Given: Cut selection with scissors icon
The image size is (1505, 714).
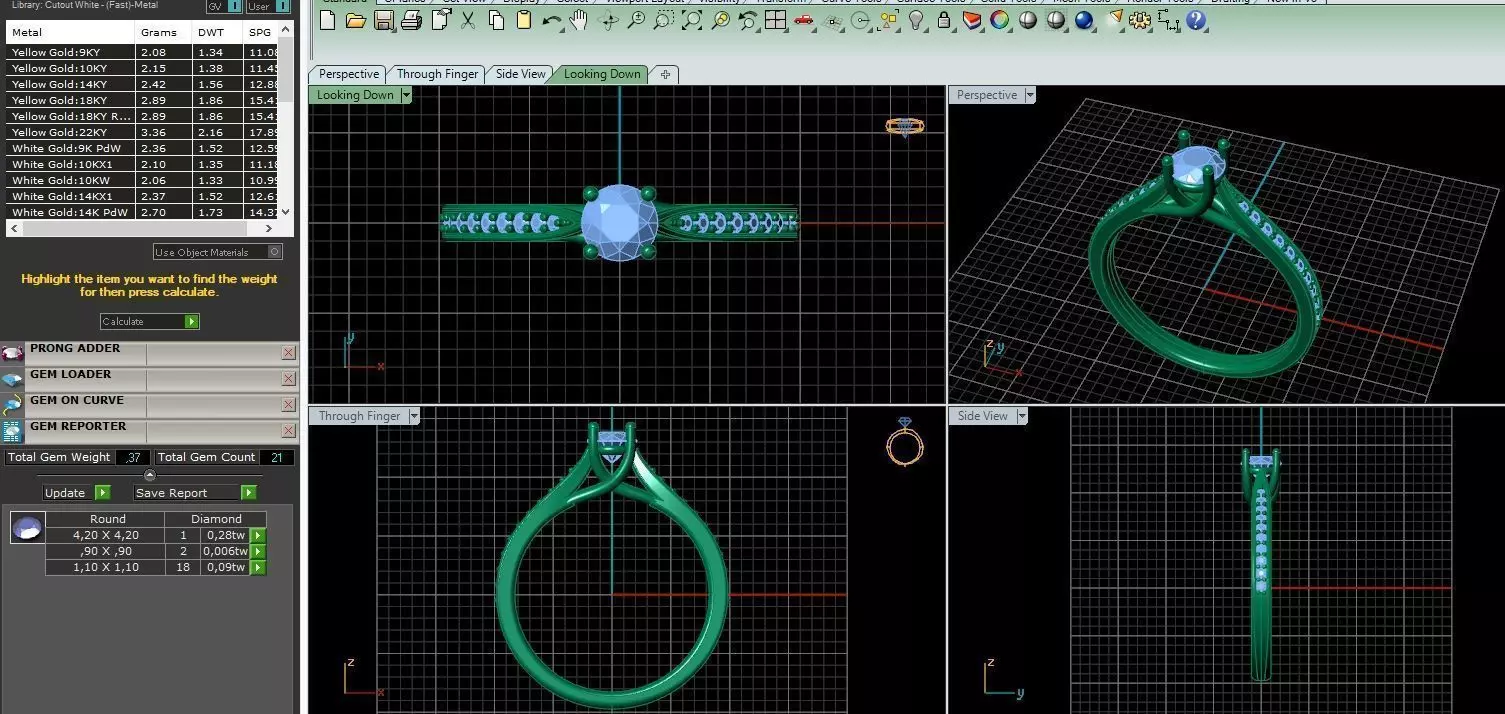Looking at the screenshot, I should coord(467,20).
